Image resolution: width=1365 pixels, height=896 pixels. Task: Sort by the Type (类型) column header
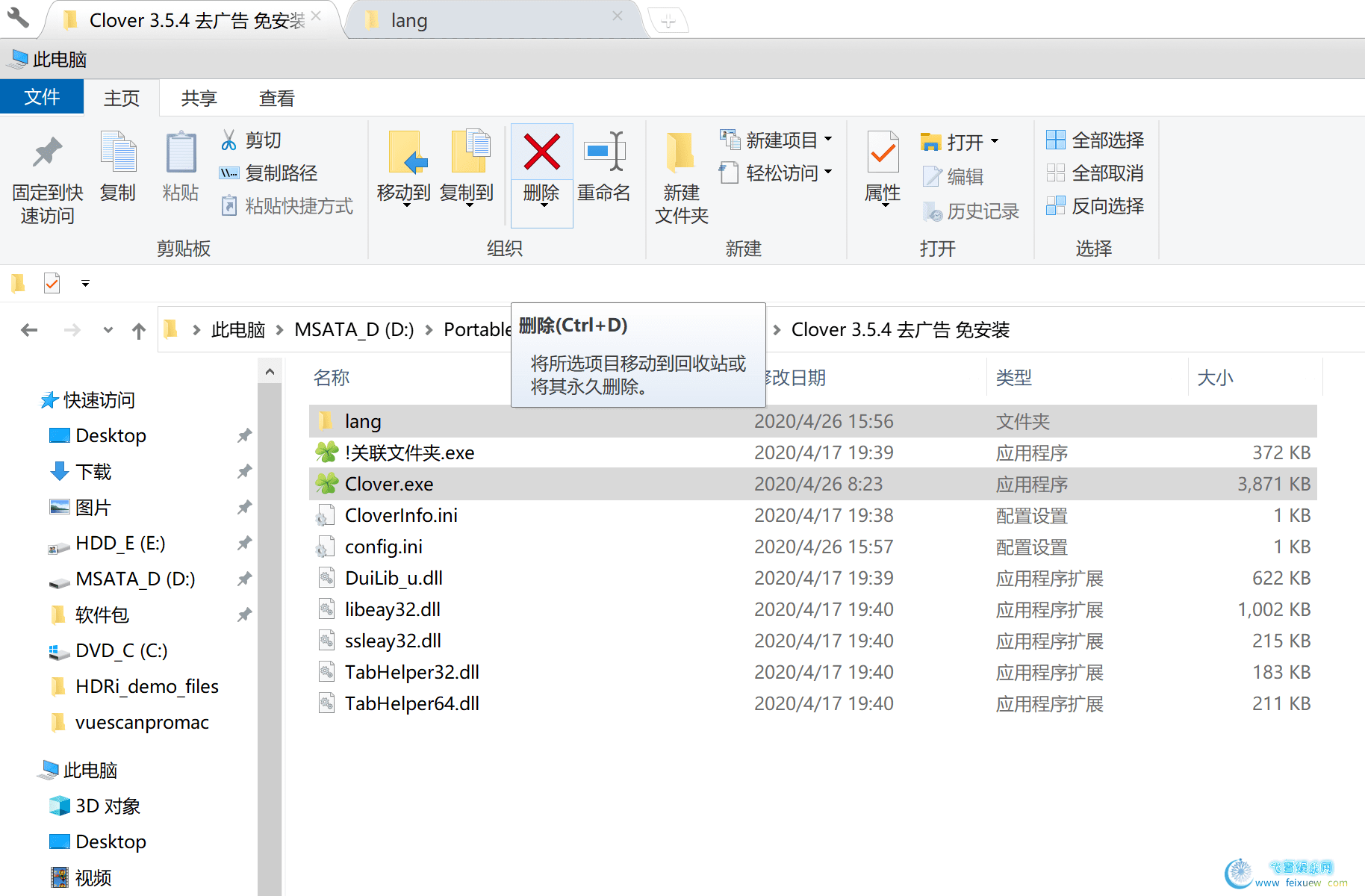pos(1013,378)
